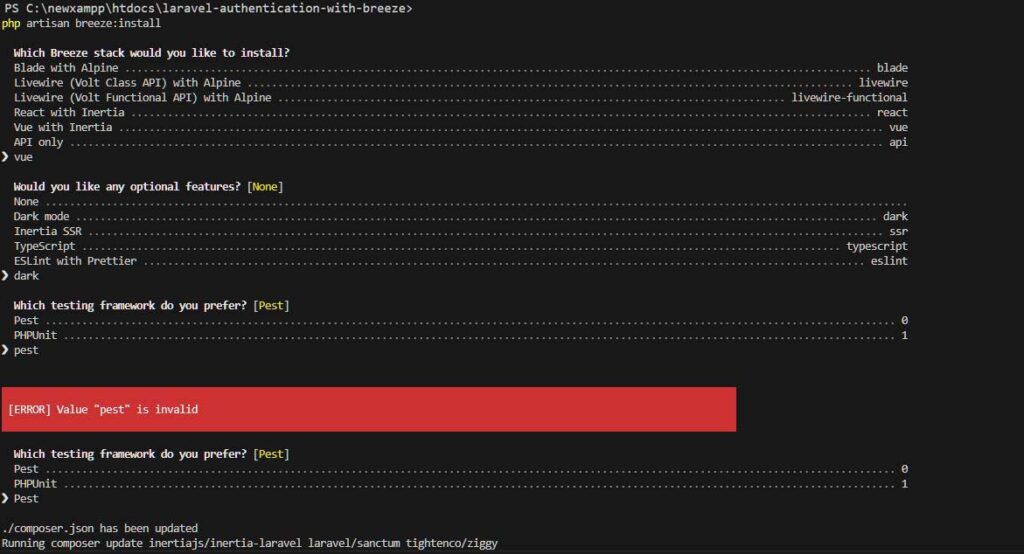Click the red error 'Value "pest" is invalid'
Image resolution: width=1024 pixels, height=554 pixels.
tap(368, 410)
